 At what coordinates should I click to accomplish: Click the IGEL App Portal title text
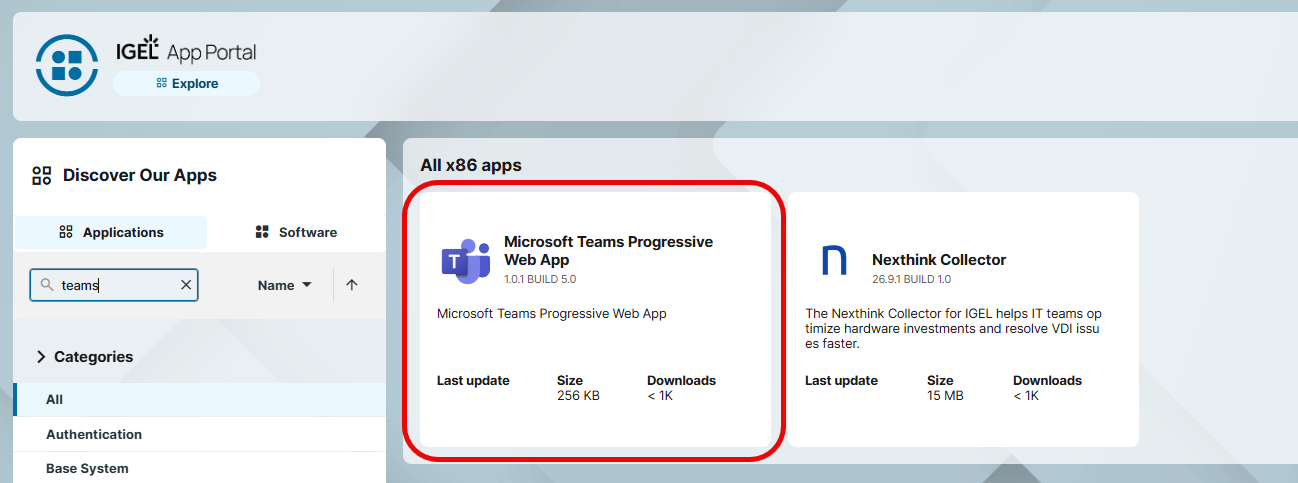tap(186, 51)
